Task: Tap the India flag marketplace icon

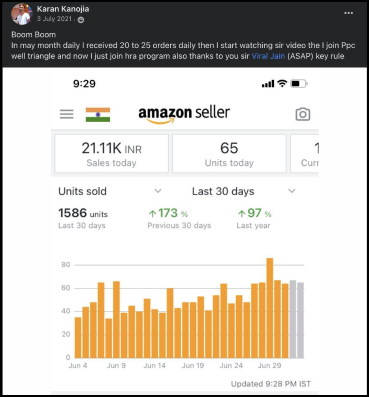Action: pos(98,115)
